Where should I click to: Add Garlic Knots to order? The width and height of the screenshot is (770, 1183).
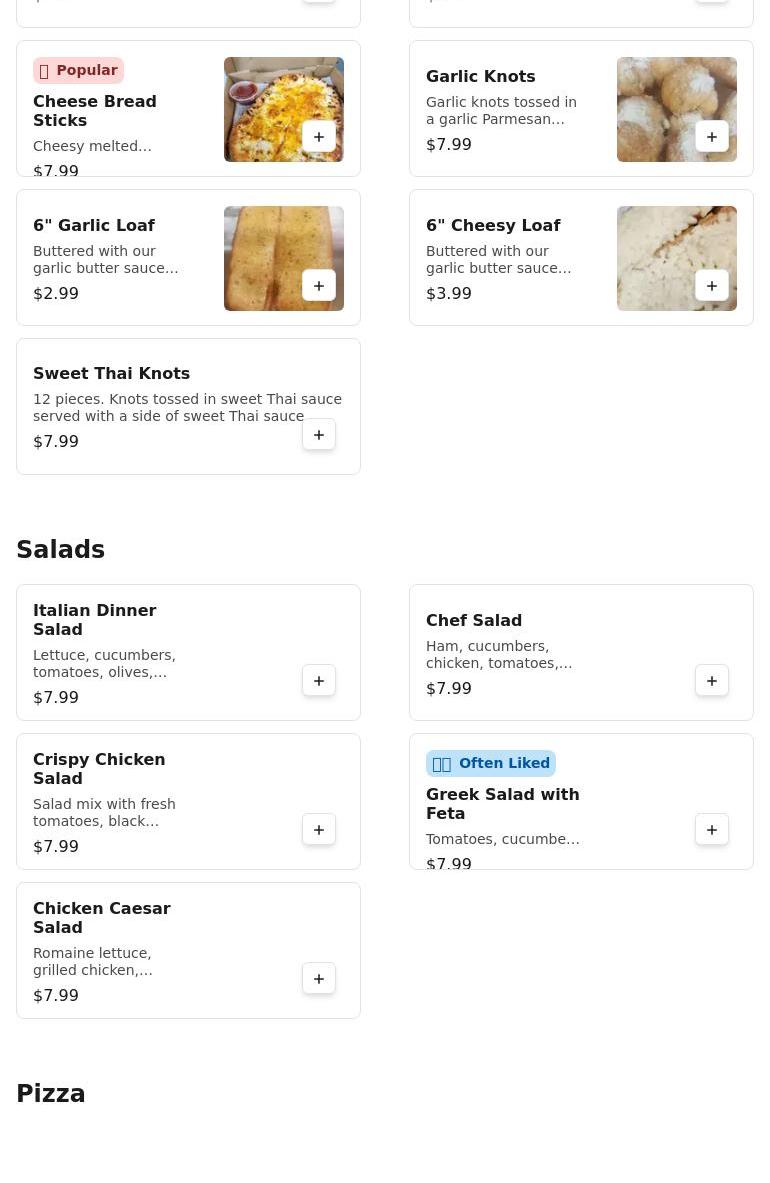[712, 137]
